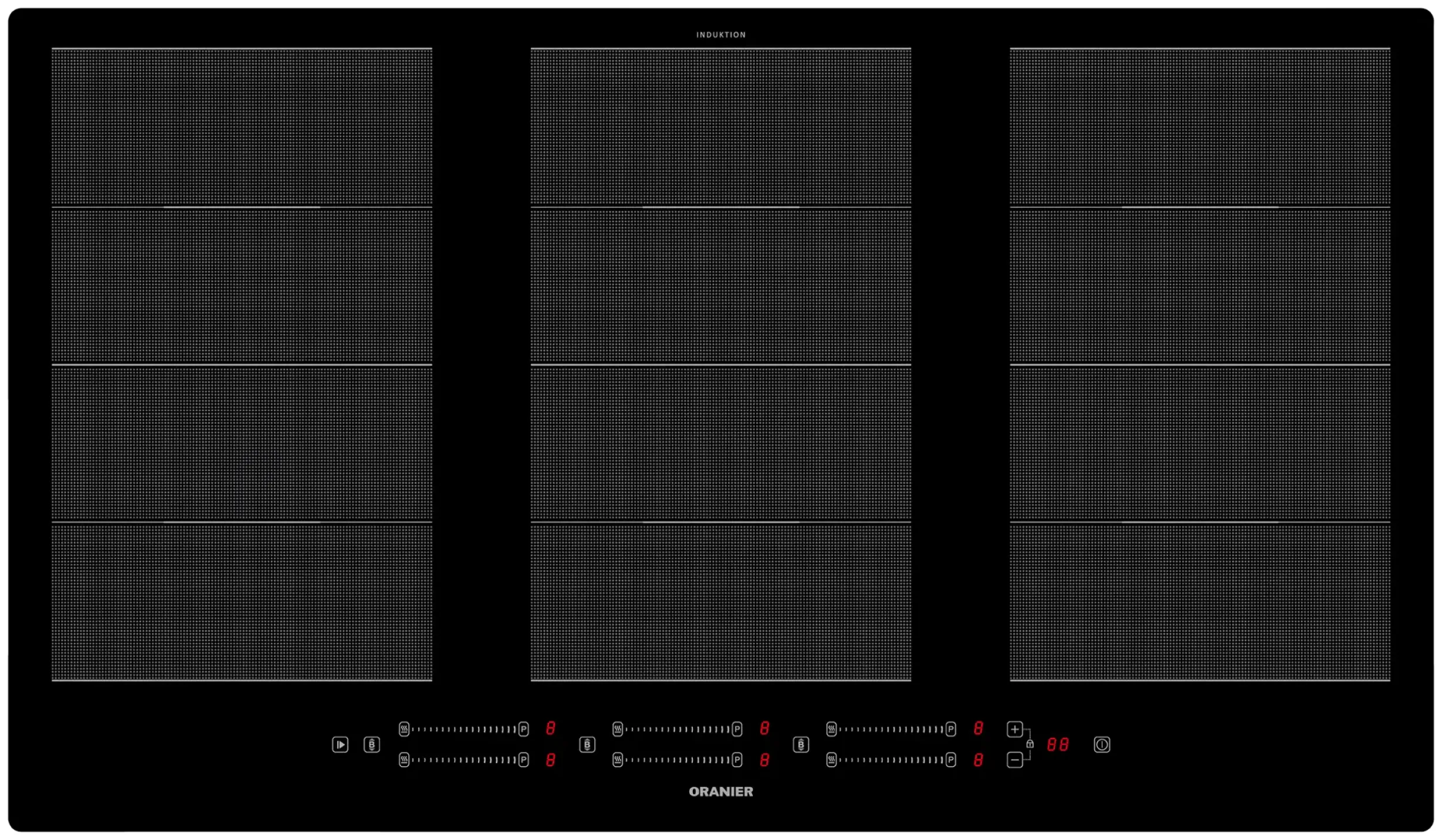Set upper left power slider to mid level
This screenshot has height=840, width=1442.
point(463,729)
